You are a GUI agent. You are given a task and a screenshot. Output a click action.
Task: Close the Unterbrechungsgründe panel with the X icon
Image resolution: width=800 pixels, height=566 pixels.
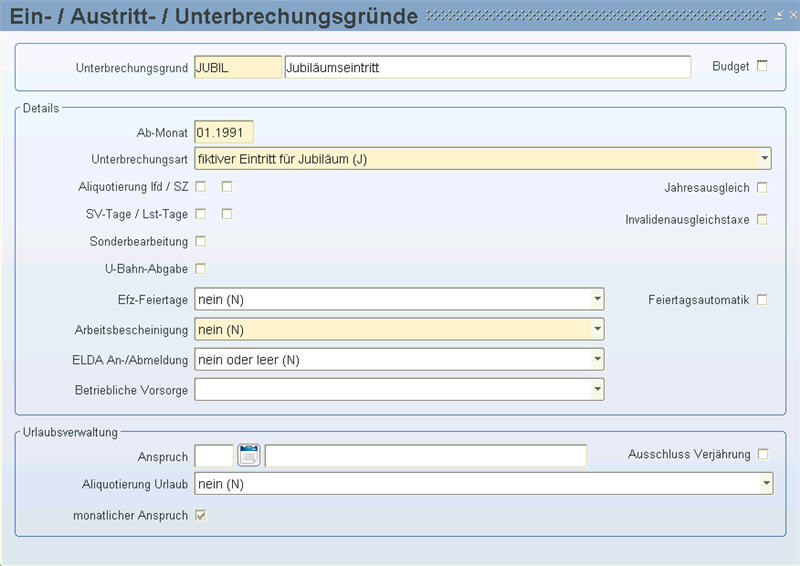791,15
